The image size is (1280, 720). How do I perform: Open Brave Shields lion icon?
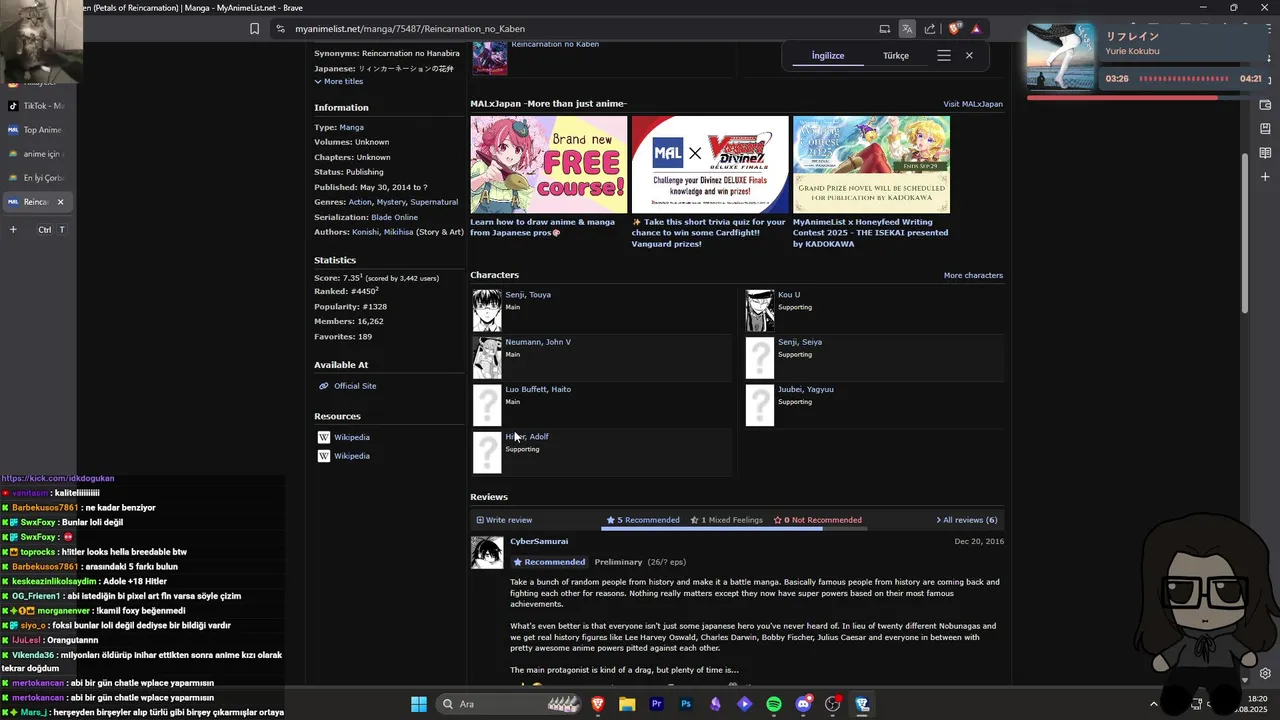(x=955, y=29)
